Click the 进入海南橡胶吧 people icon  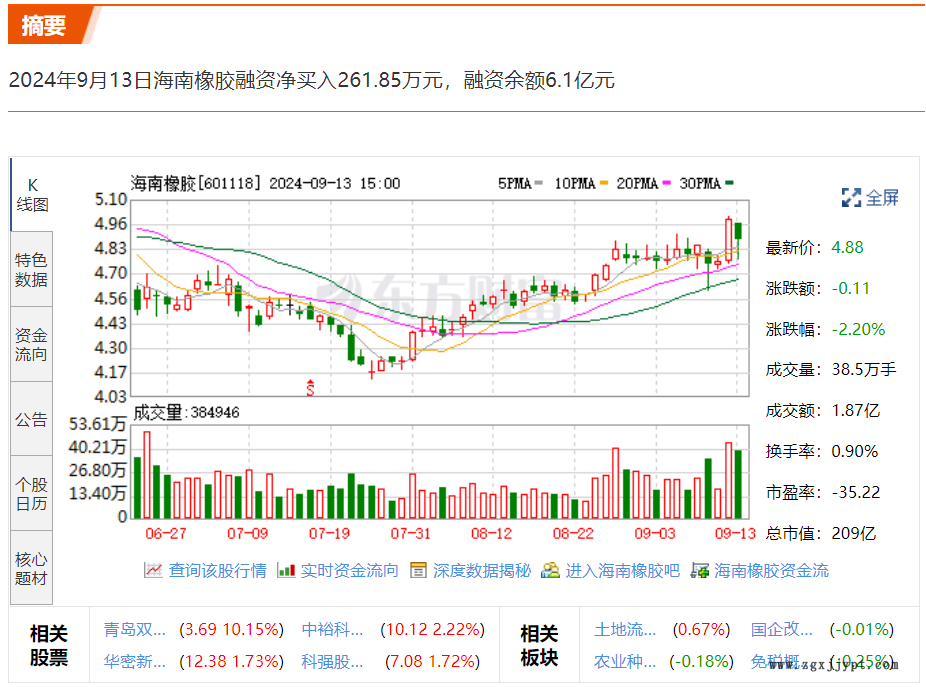coord(550,571)
